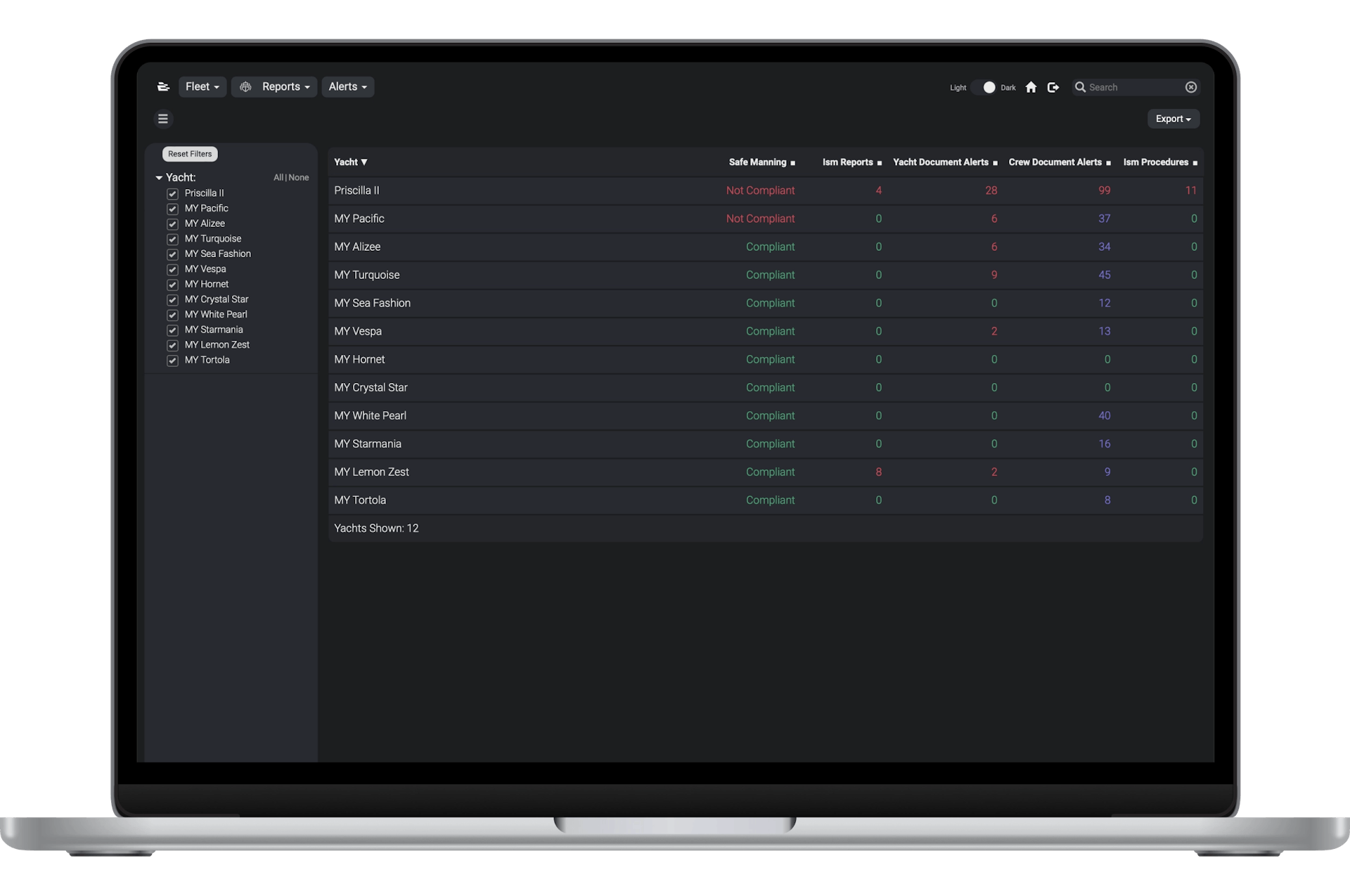1350x896 pixels.
Task: Switch the Light/Dark theme toggle
Action: coord(986,87)
